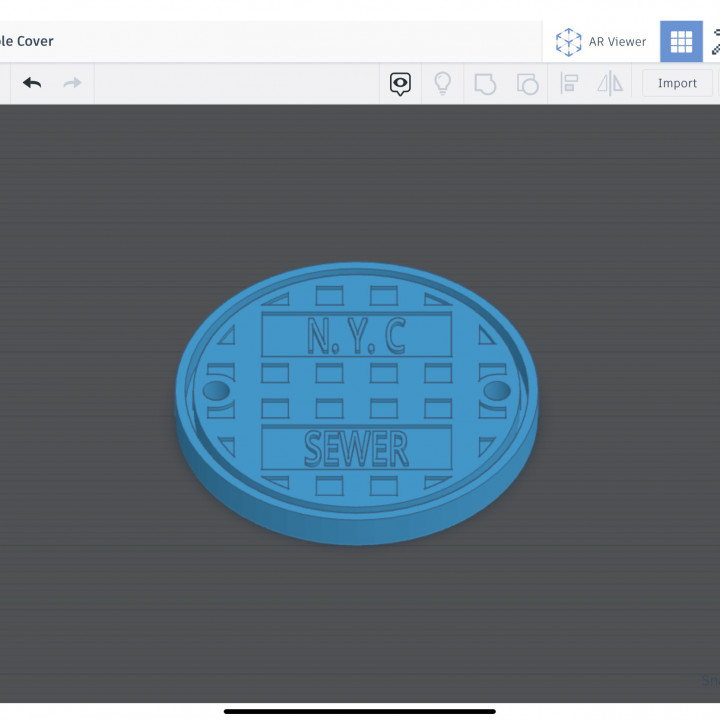
Task: Toggle the show all lightbulb icon
Action: coord(442,84)
